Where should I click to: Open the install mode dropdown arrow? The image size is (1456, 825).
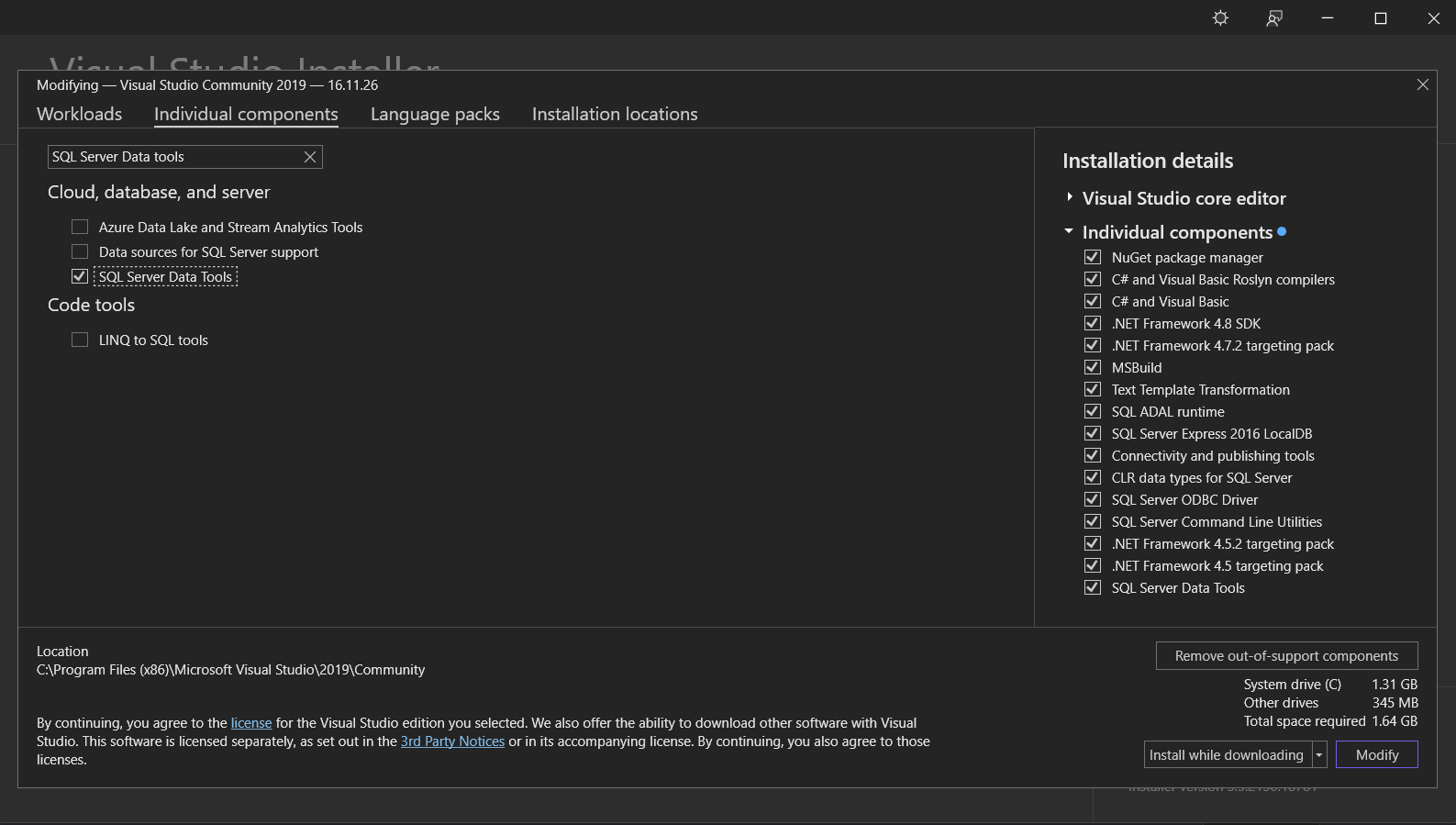click(1319, 754)
